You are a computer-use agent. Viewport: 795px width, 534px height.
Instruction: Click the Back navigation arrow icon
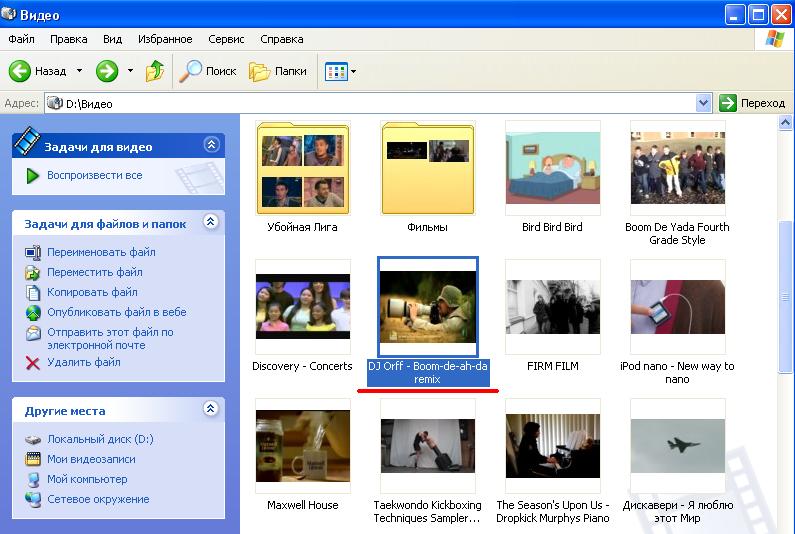[x=21, y=71]
